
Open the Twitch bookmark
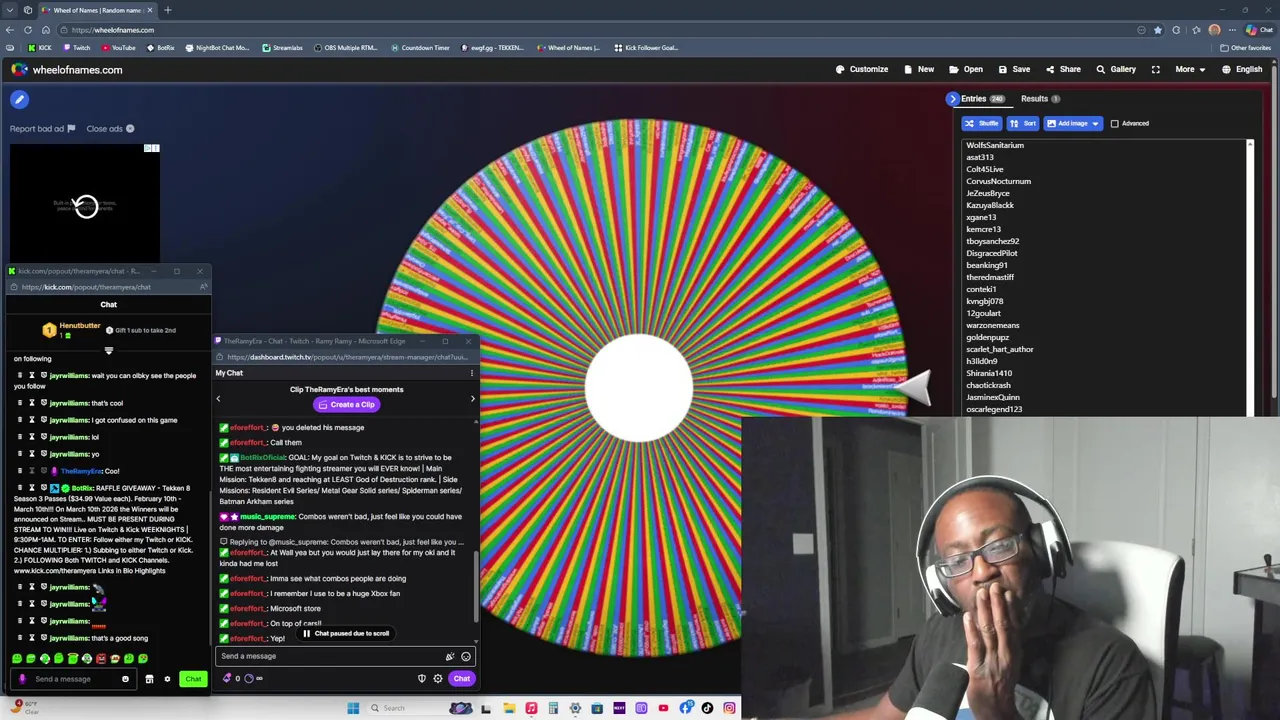(x=77, y=48)
